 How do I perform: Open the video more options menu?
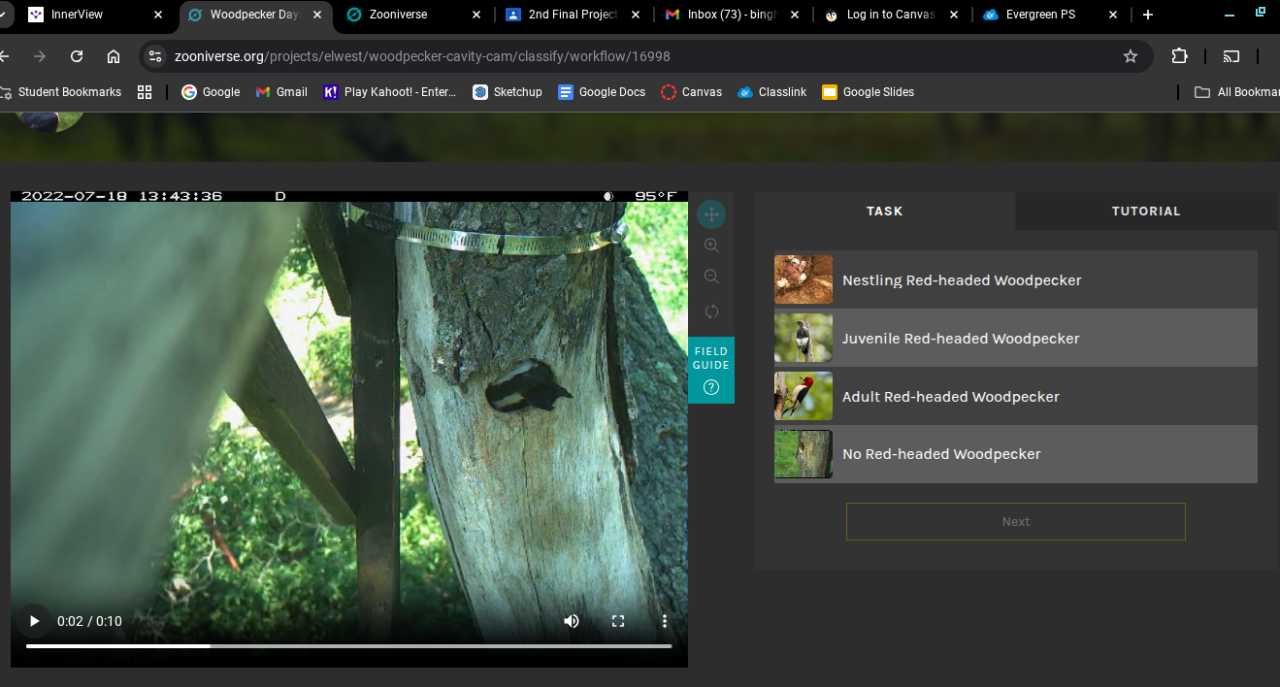tap(664, 621)
